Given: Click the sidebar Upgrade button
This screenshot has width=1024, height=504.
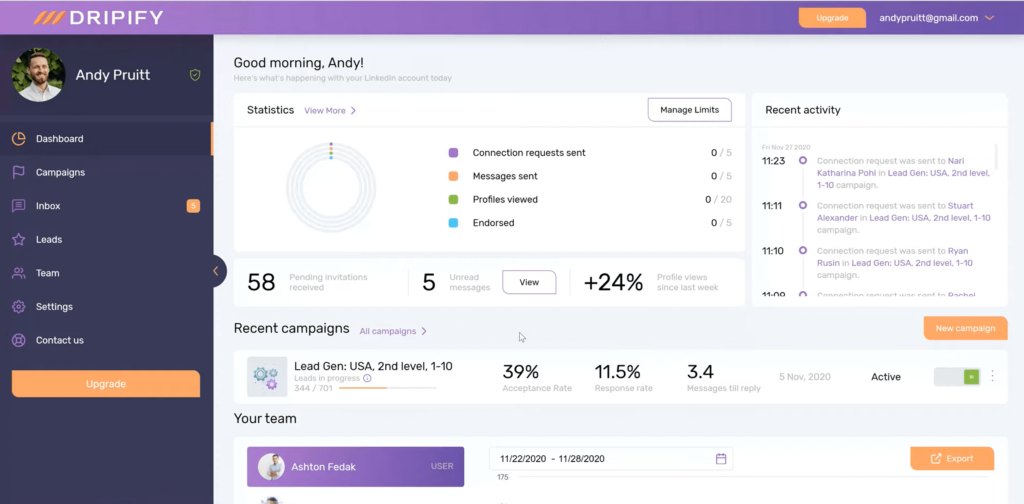Looking at the screenshot, I should (106, 384).
